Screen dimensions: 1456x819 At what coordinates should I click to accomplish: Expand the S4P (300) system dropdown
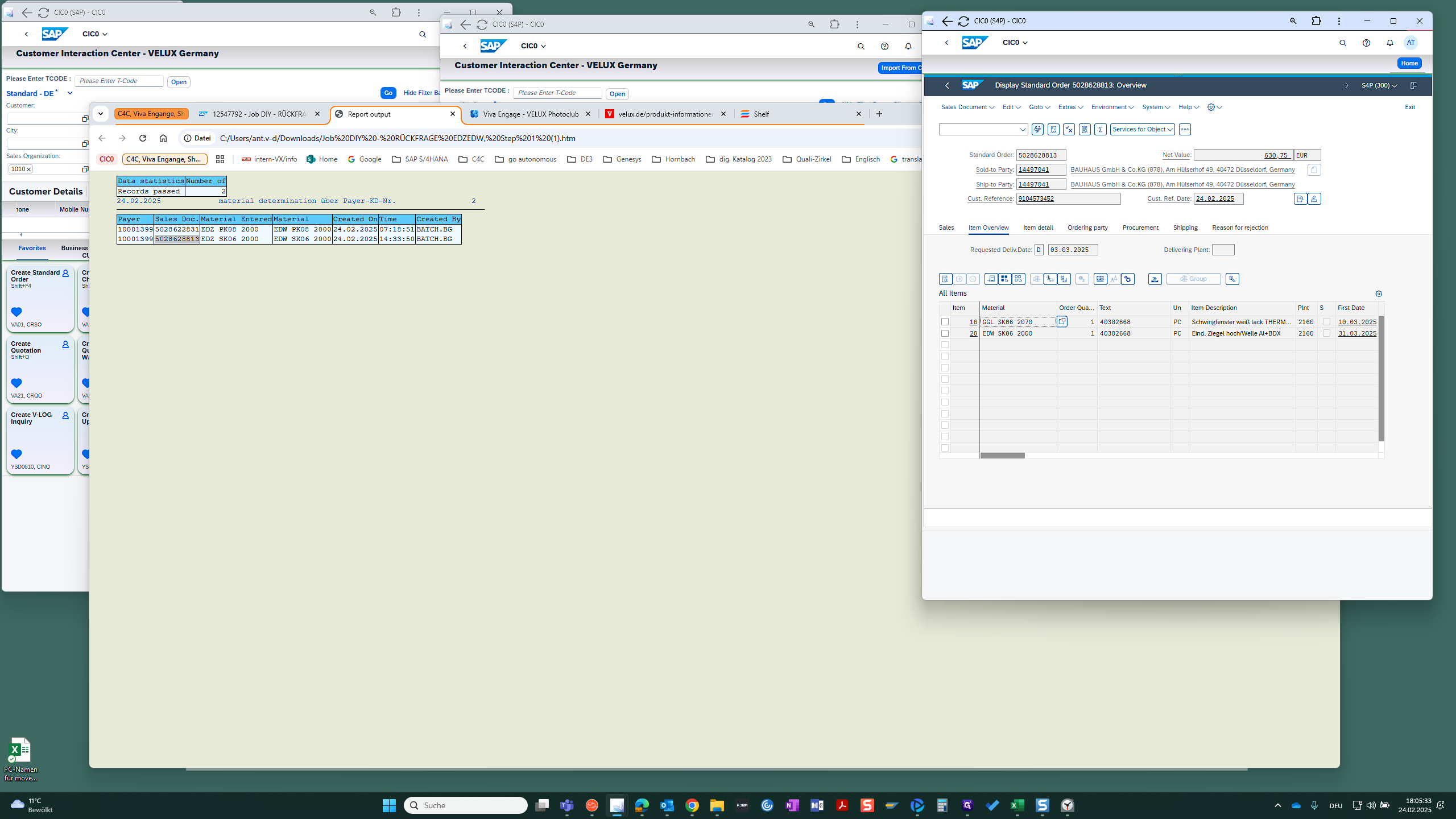point(1379,86)
